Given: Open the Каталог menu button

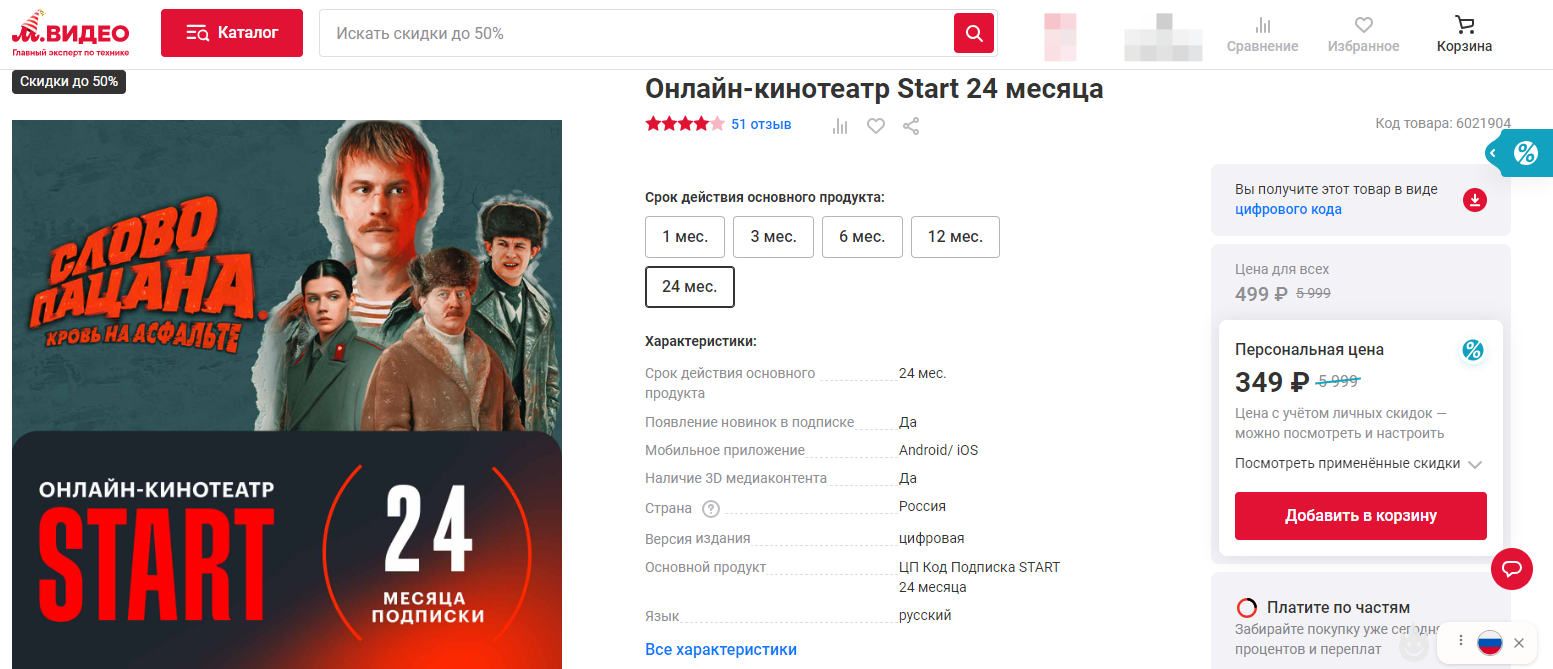Looking at the screenshot, I should tap(232, 33).
